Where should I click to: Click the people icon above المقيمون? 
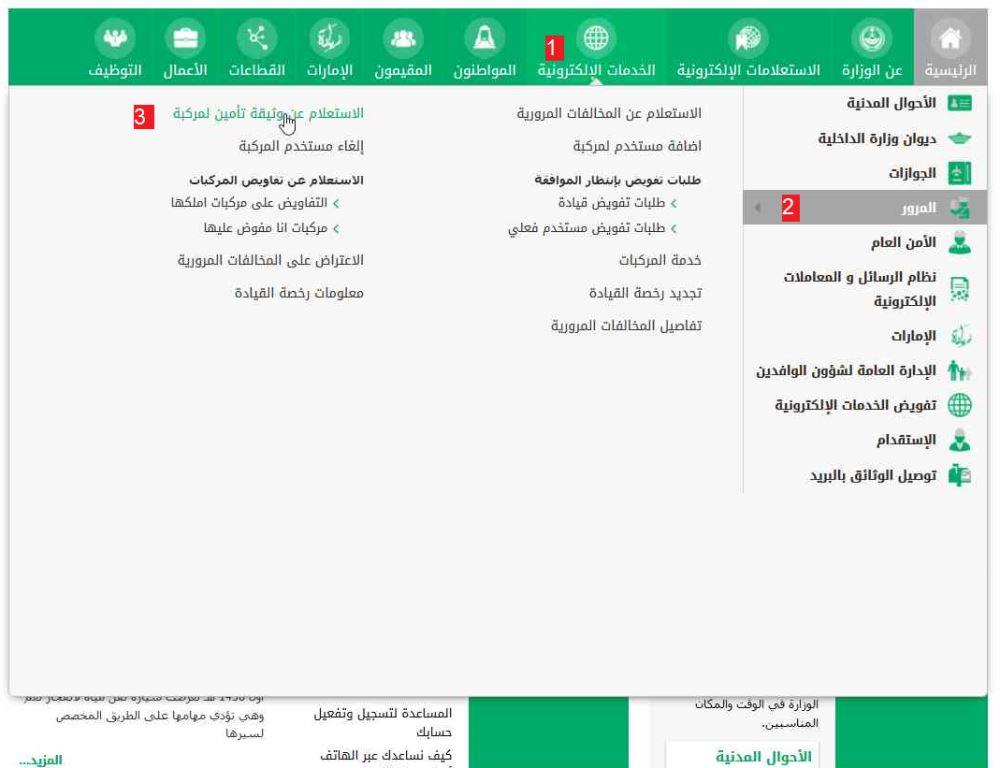pyautogui.click(x=402, y=37)
